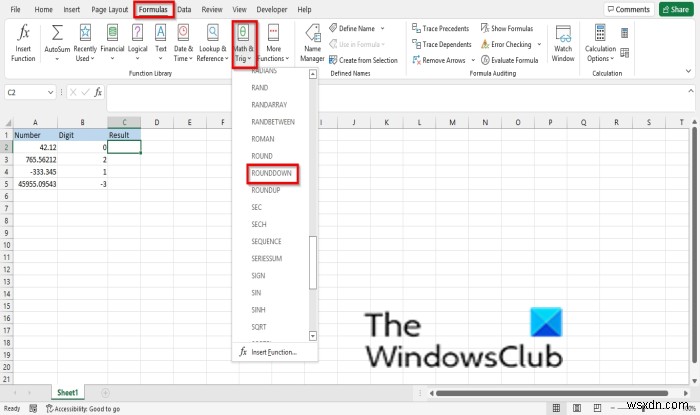
Task: Click Calculate Sheet icon
Action: [x=625, y=53]
